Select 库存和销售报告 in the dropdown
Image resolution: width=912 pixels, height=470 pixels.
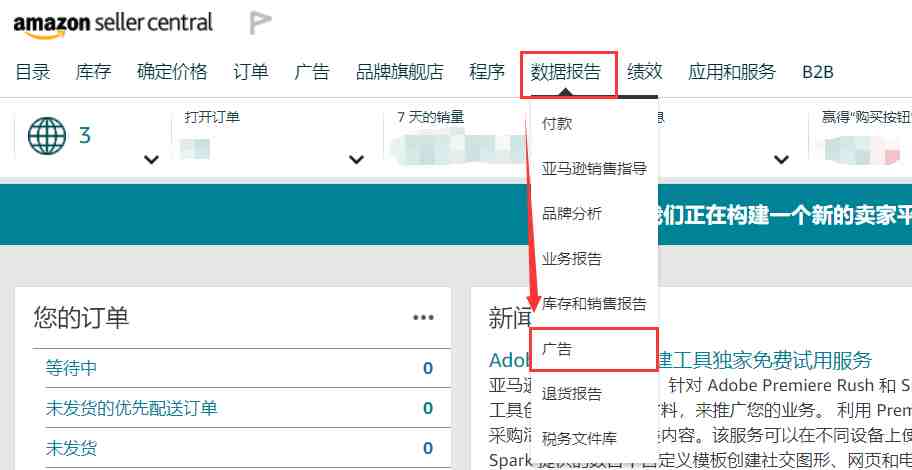(594, 304)
